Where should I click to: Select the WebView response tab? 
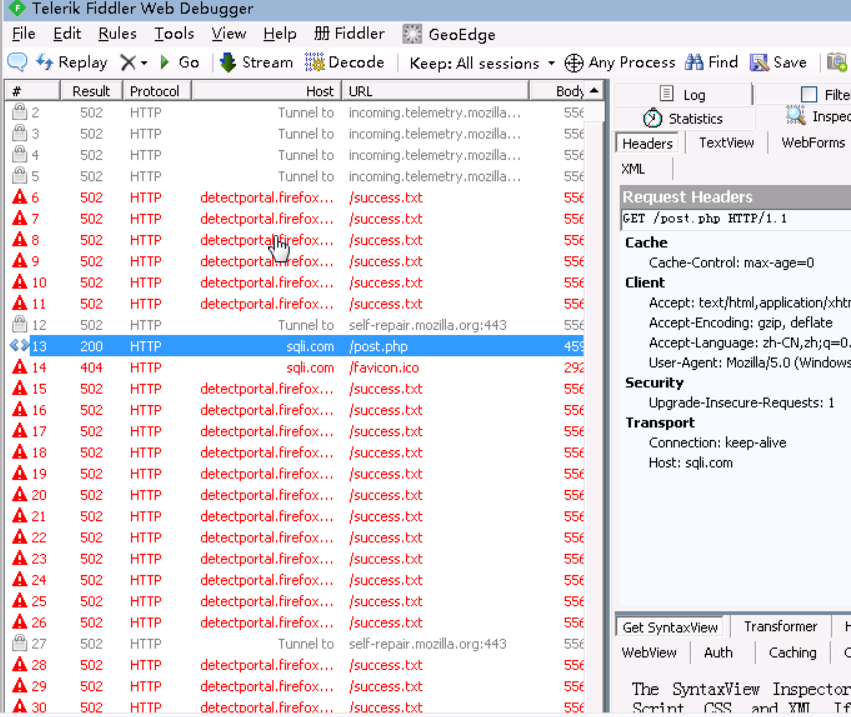coord(649,652)
